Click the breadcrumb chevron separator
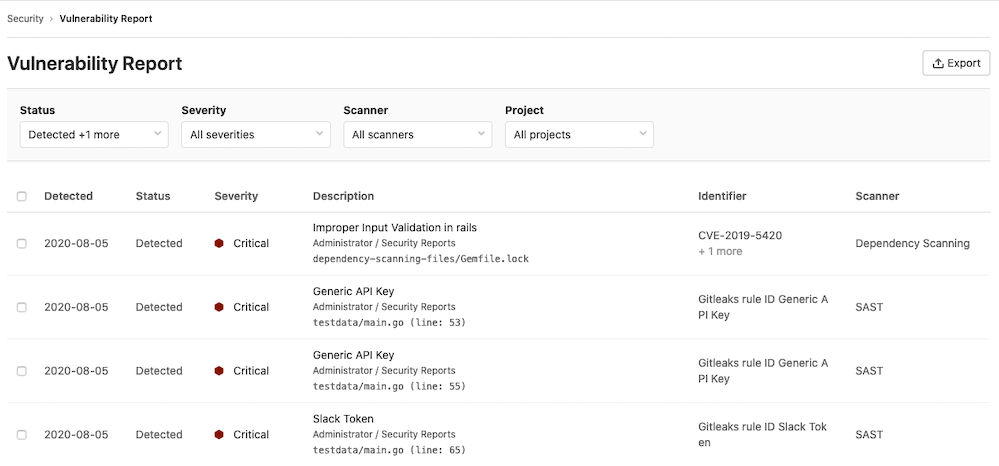 [x=52, y=19]
